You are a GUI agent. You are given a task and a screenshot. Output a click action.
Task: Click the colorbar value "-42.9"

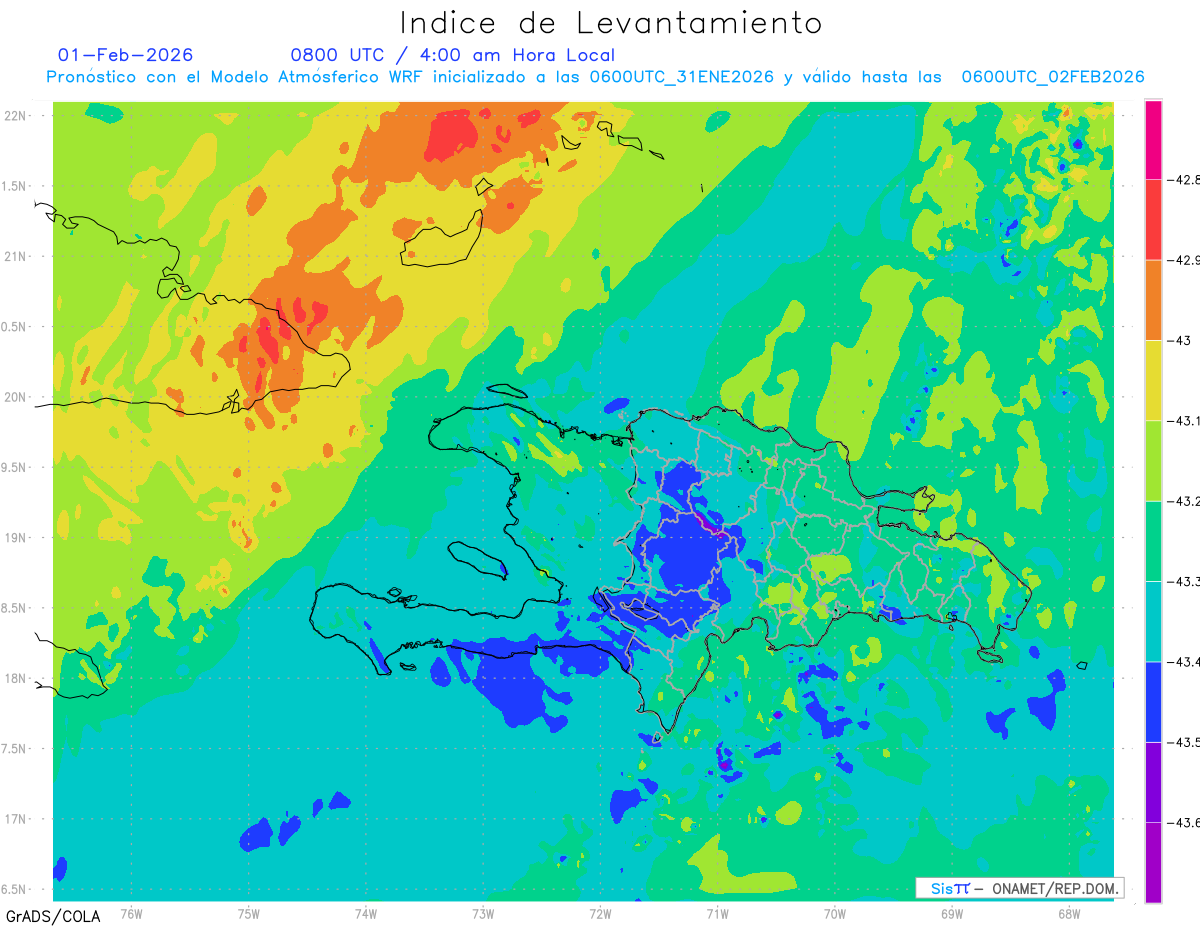click(1184, 260)
